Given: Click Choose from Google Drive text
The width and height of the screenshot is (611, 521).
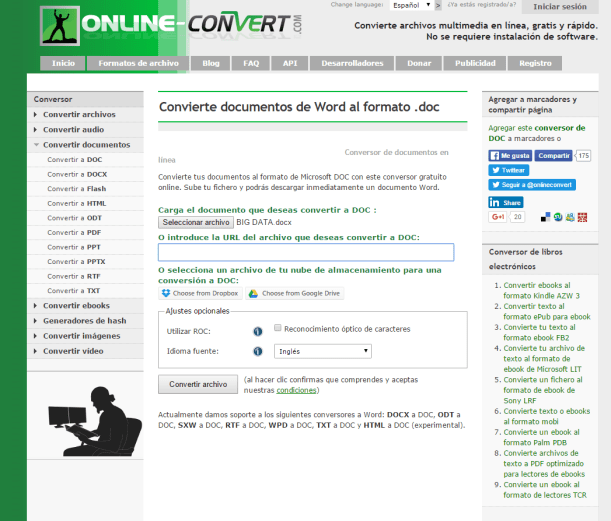Looking at the screenshot, I should point(301,293).
